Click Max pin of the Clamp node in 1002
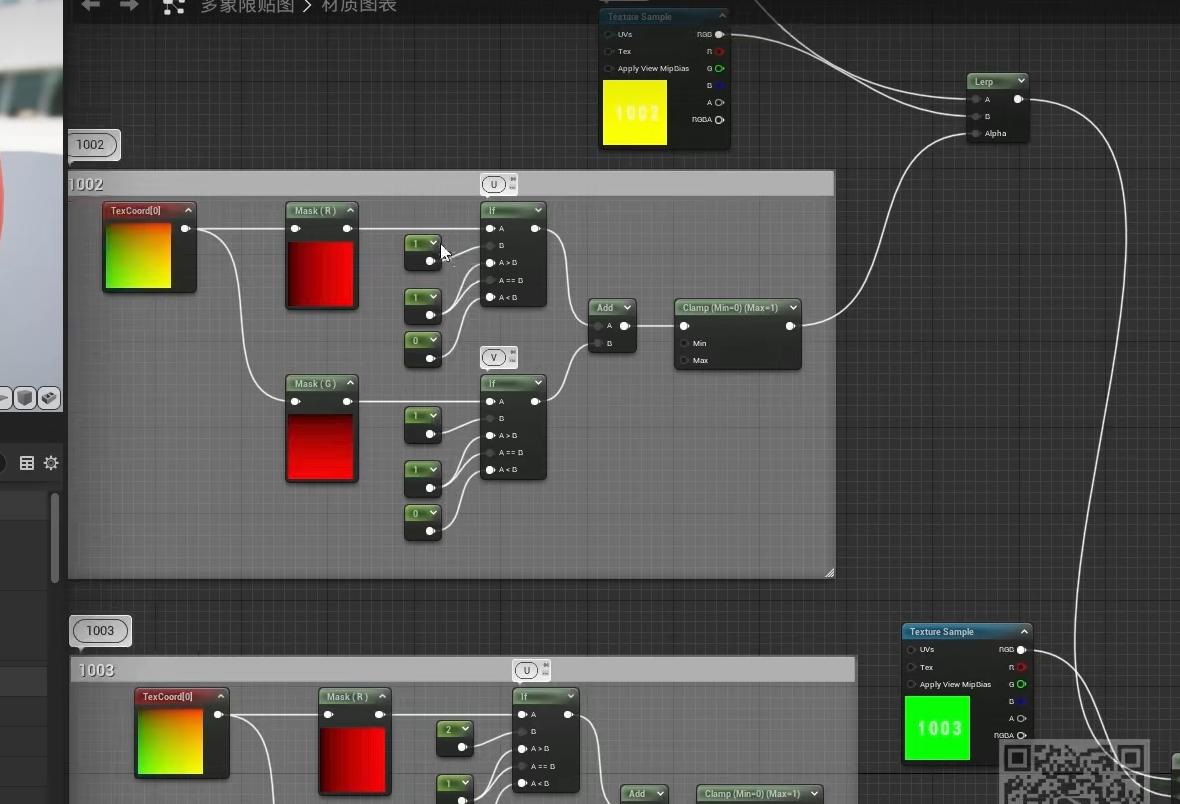The width and height of the screenshot is (1180, 804). [684, 361]
